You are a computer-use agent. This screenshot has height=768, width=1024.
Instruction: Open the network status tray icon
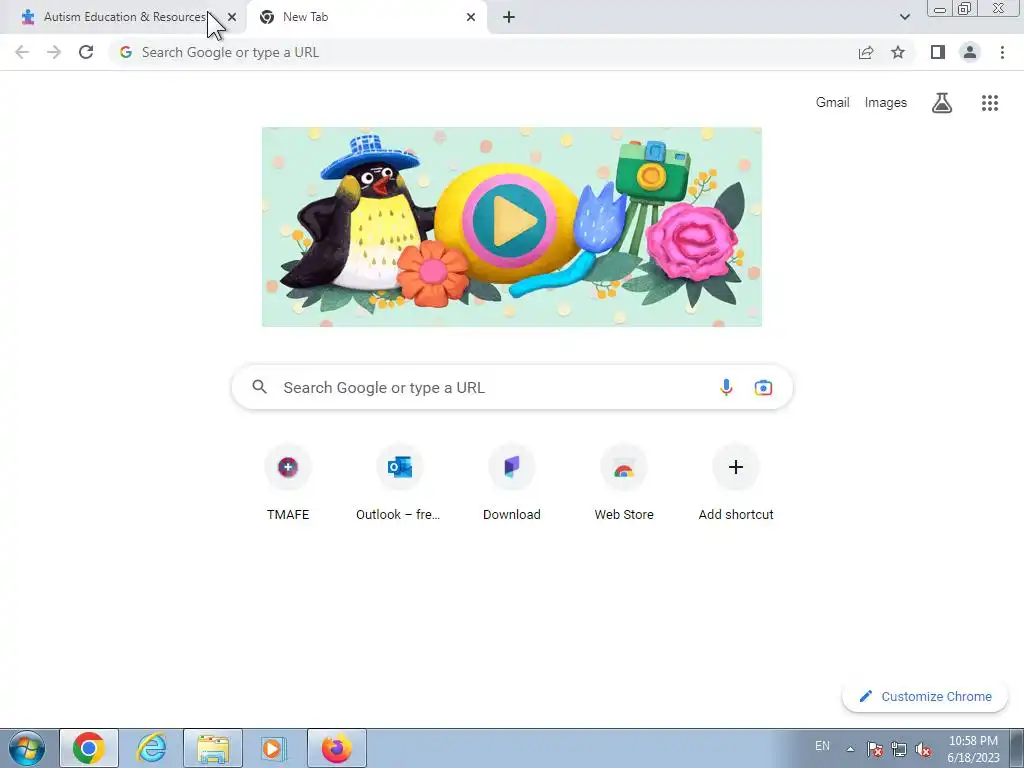pos(899,749)
